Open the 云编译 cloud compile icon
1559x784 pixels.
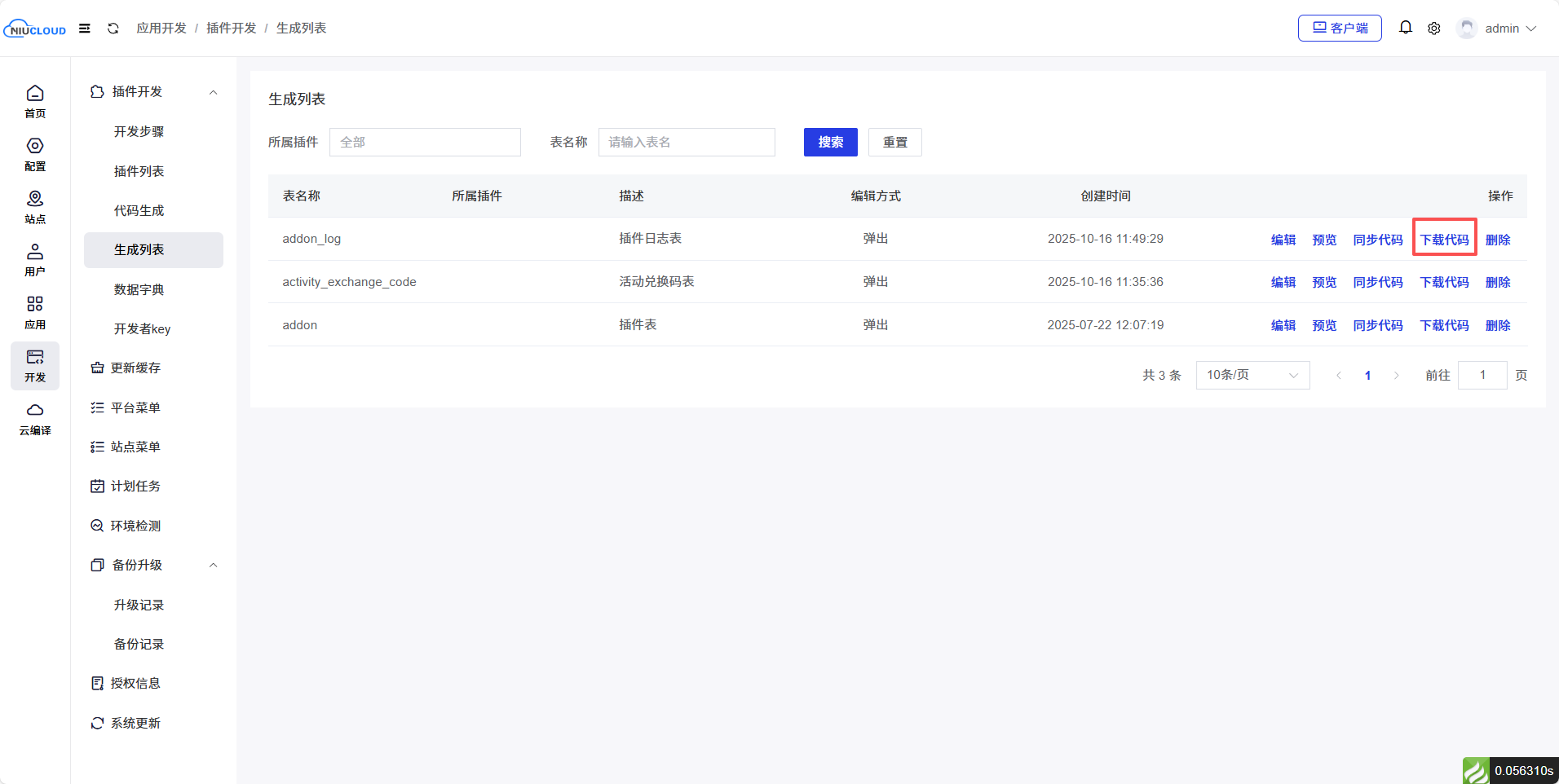[x=35, y=419]
